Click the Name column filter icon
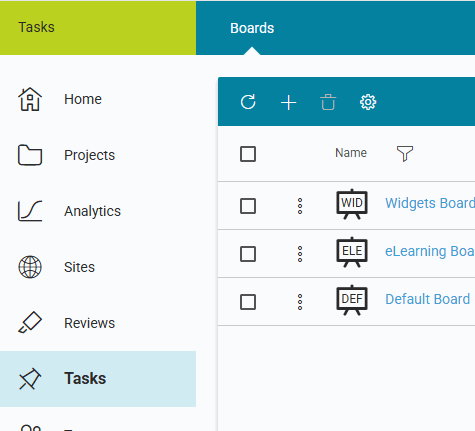Image resolution: width=475 pixels, height=431 pixels. coord(405,153)
